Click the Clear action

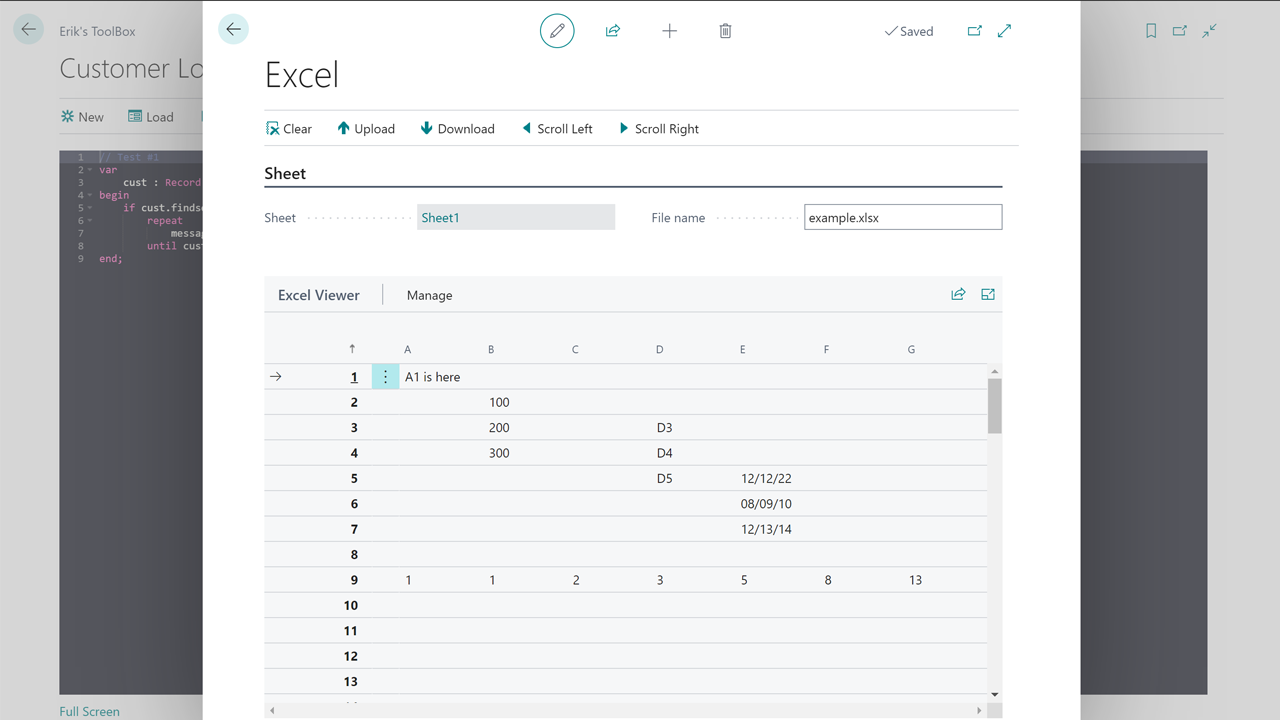pos(288,129)
